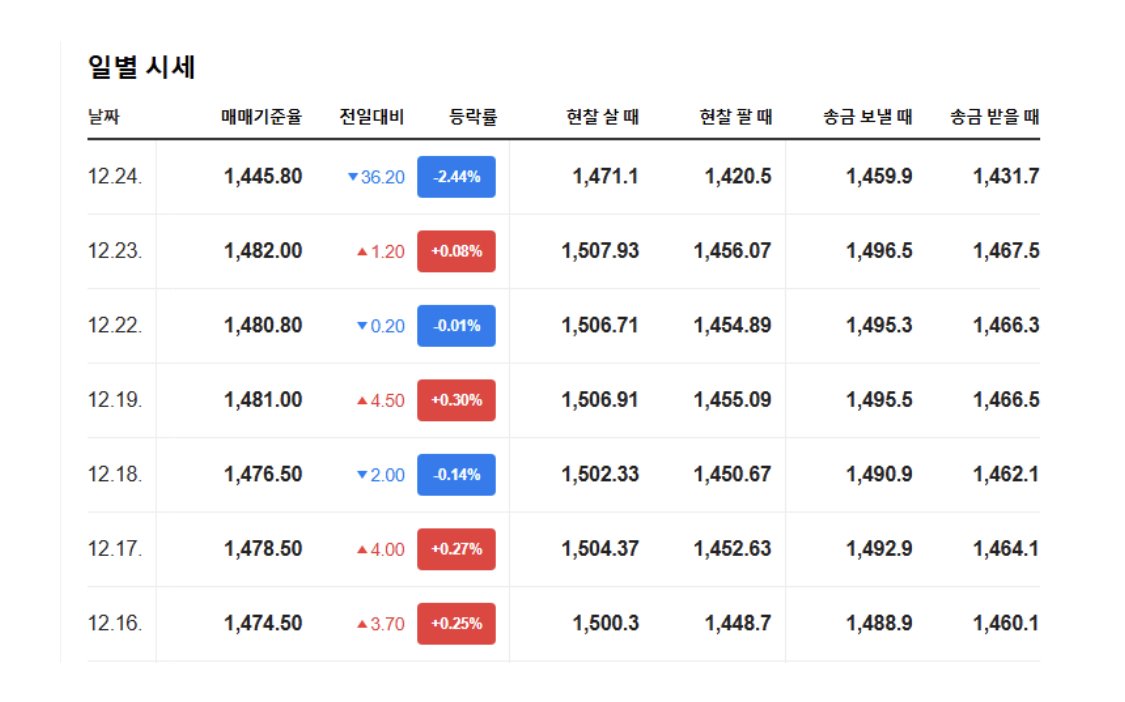Select the red +0.30% badge

pyautogui.click(x=456, y=400)
